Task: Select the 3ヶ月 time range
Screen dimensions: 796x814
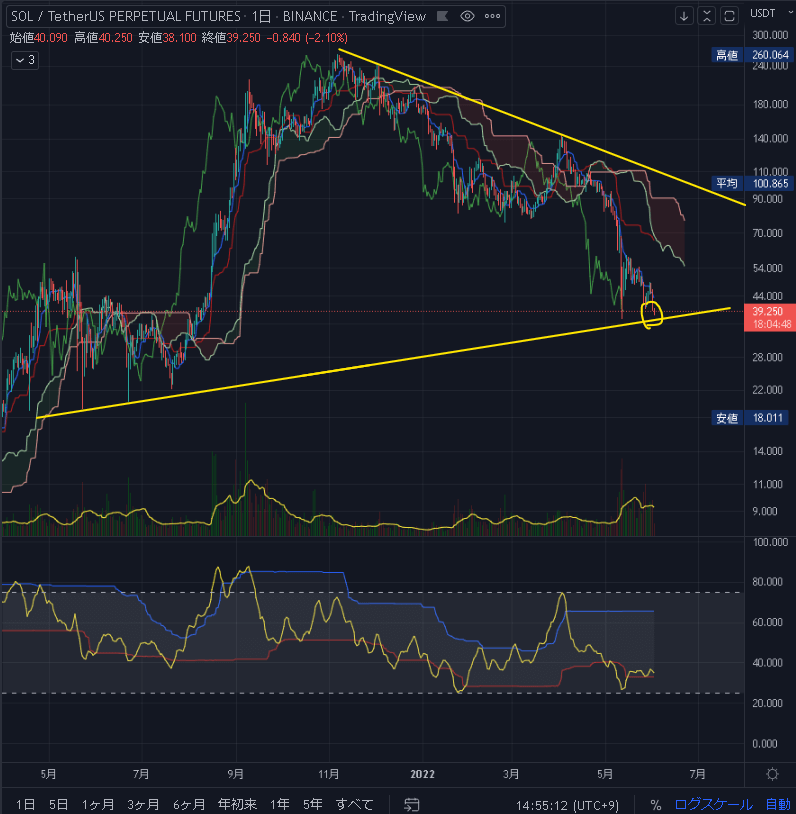Action: click(143, 804)
